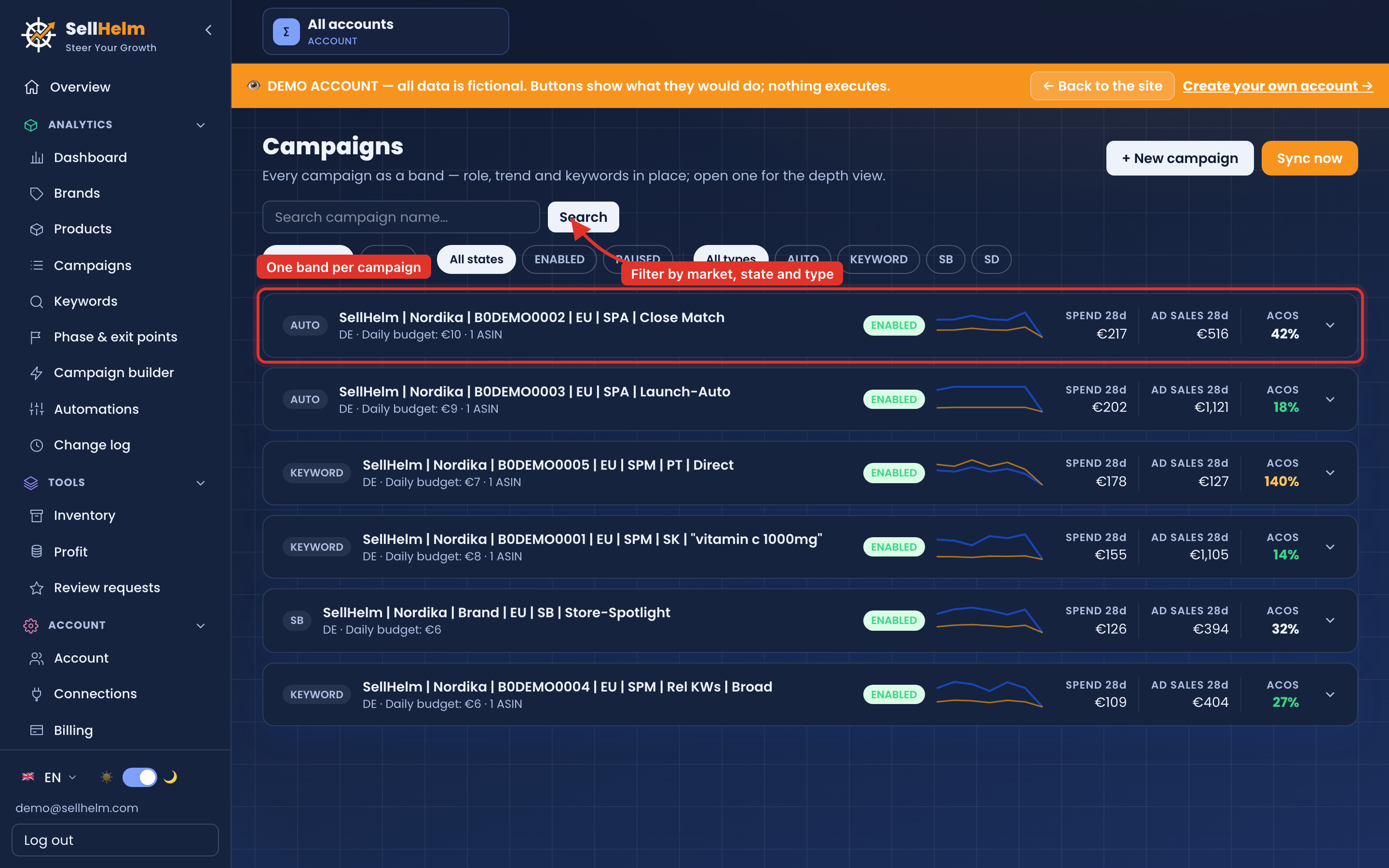
Task: Click the sigma icon in All accounts
Action: 286,31
